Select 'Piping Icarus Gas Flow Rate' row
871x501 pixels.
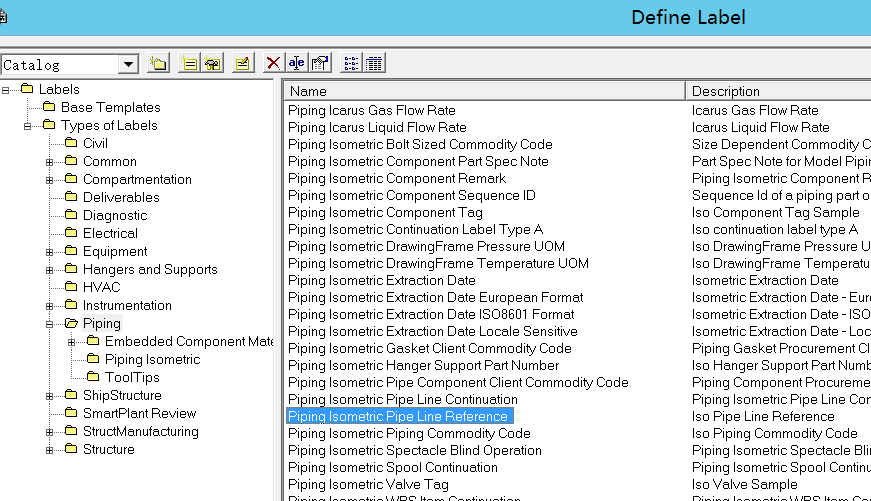tap(372, 111)
